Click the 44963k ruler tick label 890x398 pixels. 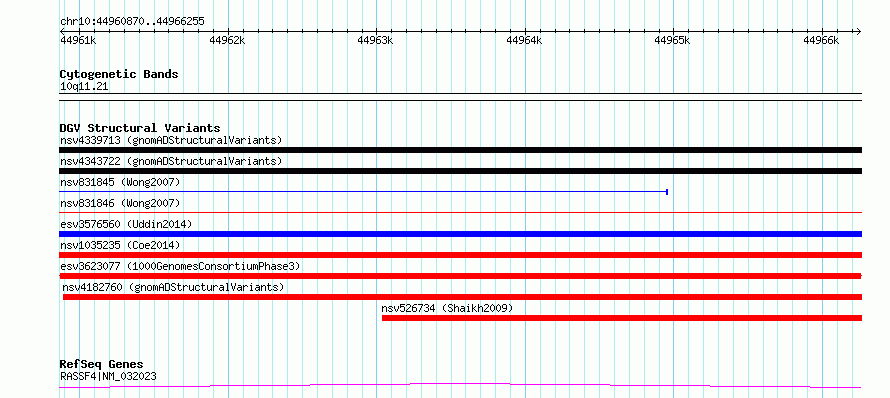(376, 40)
